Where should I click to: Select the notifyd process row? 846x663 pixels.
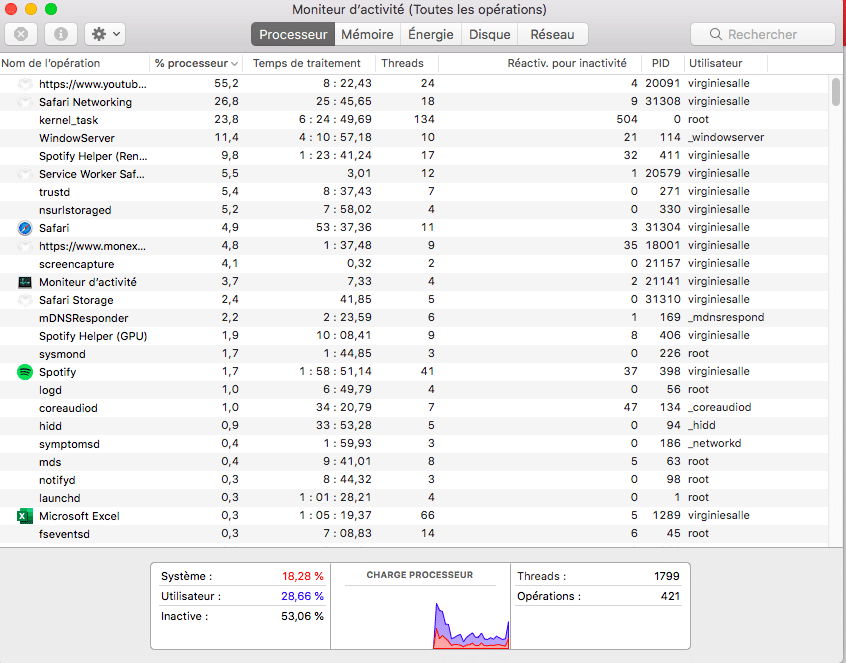[x=414, y=480]
